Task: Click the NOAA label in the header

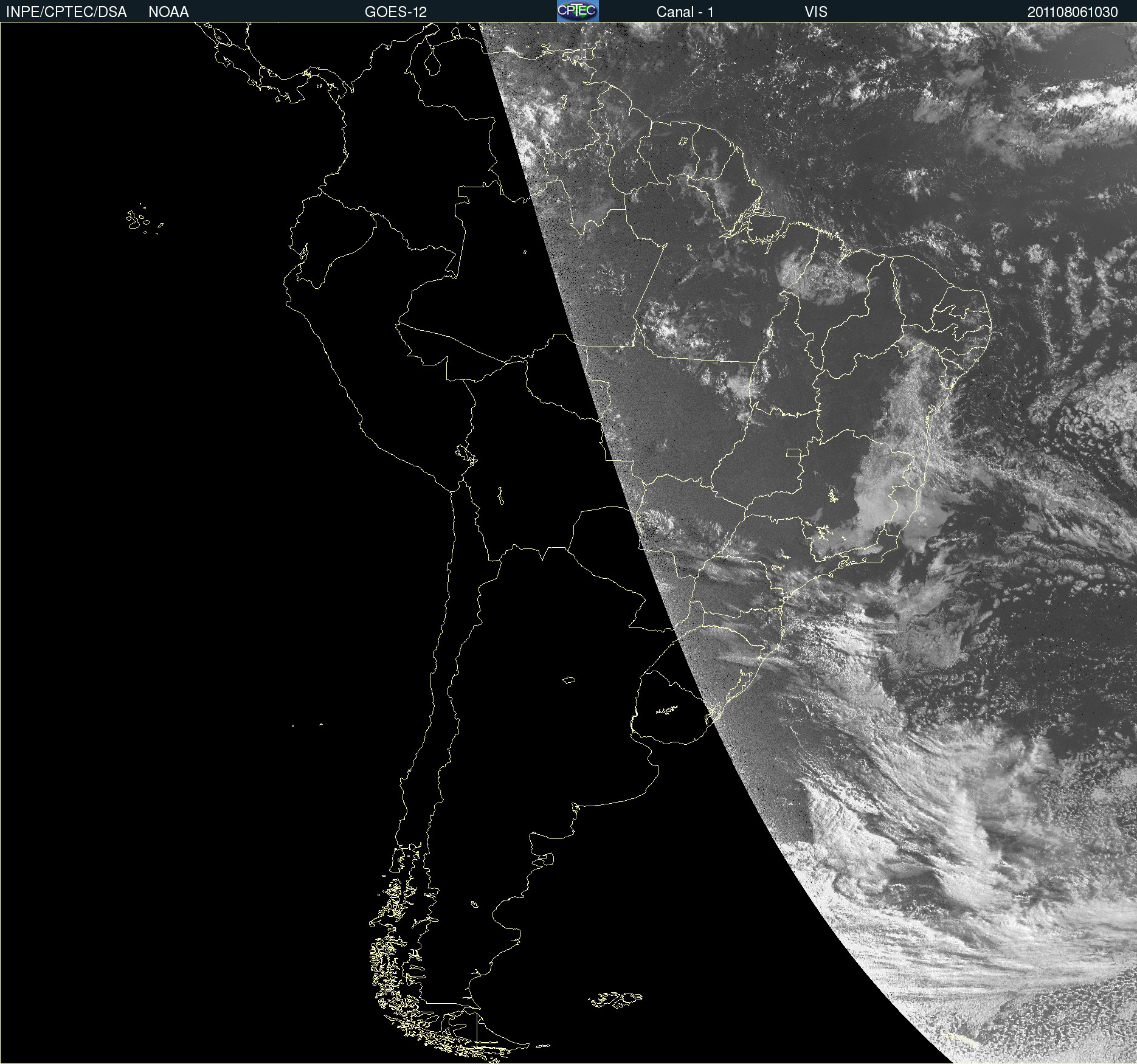Action: point(168,12)
